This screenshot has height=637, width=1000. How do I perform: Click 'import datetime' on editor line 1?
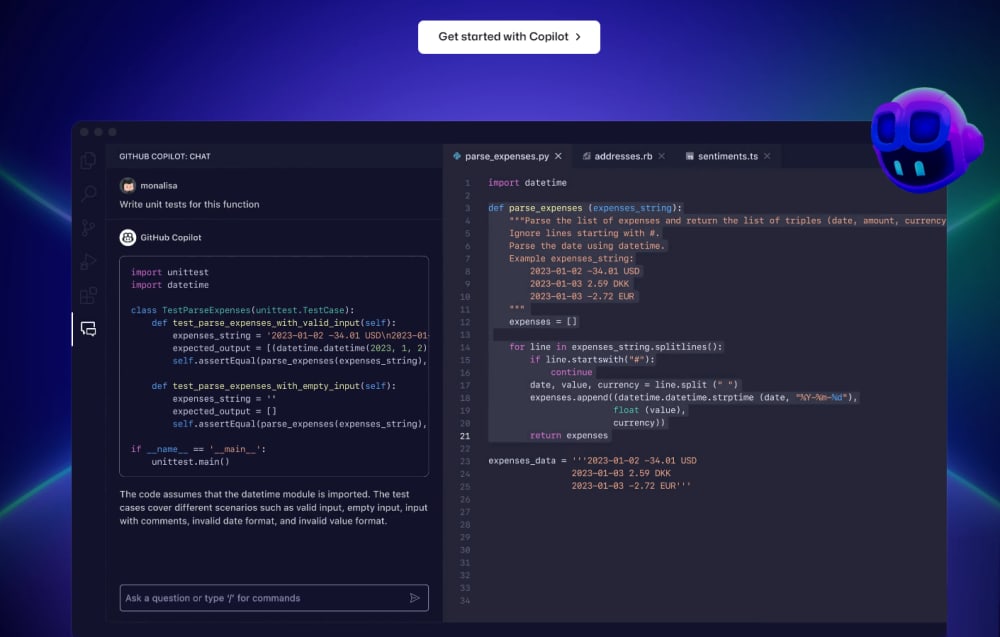point(527,182)
